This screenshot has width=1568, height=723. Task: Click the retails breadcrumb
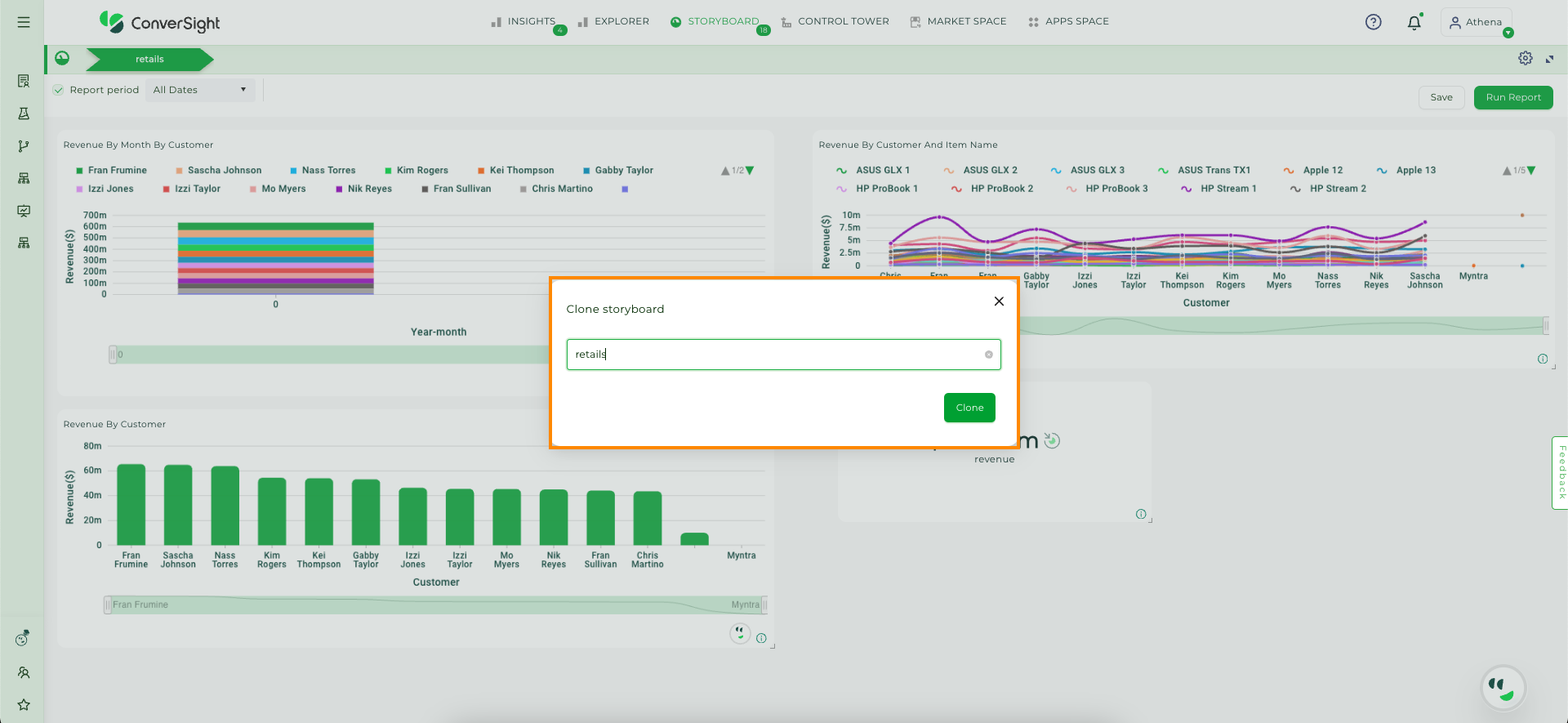[x=149, y=59]
